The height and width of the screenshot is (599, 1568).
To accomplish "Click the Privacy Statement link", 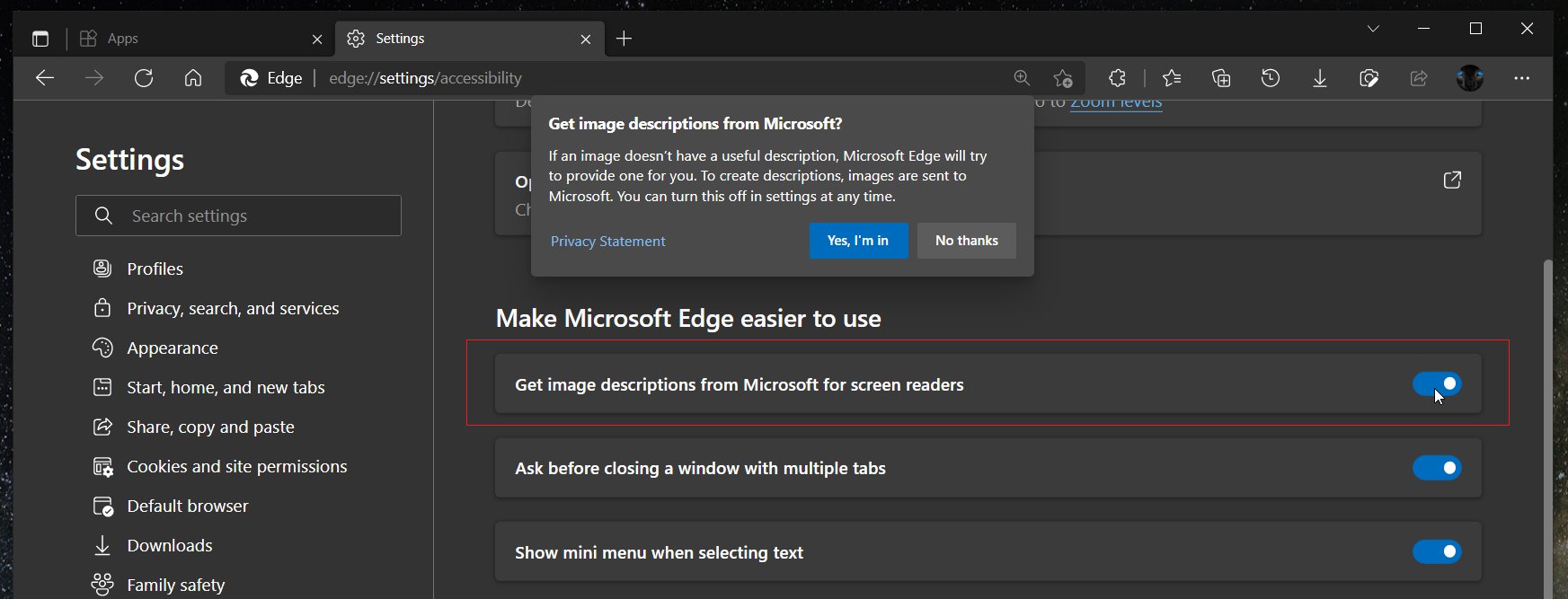I will point(608,242).
